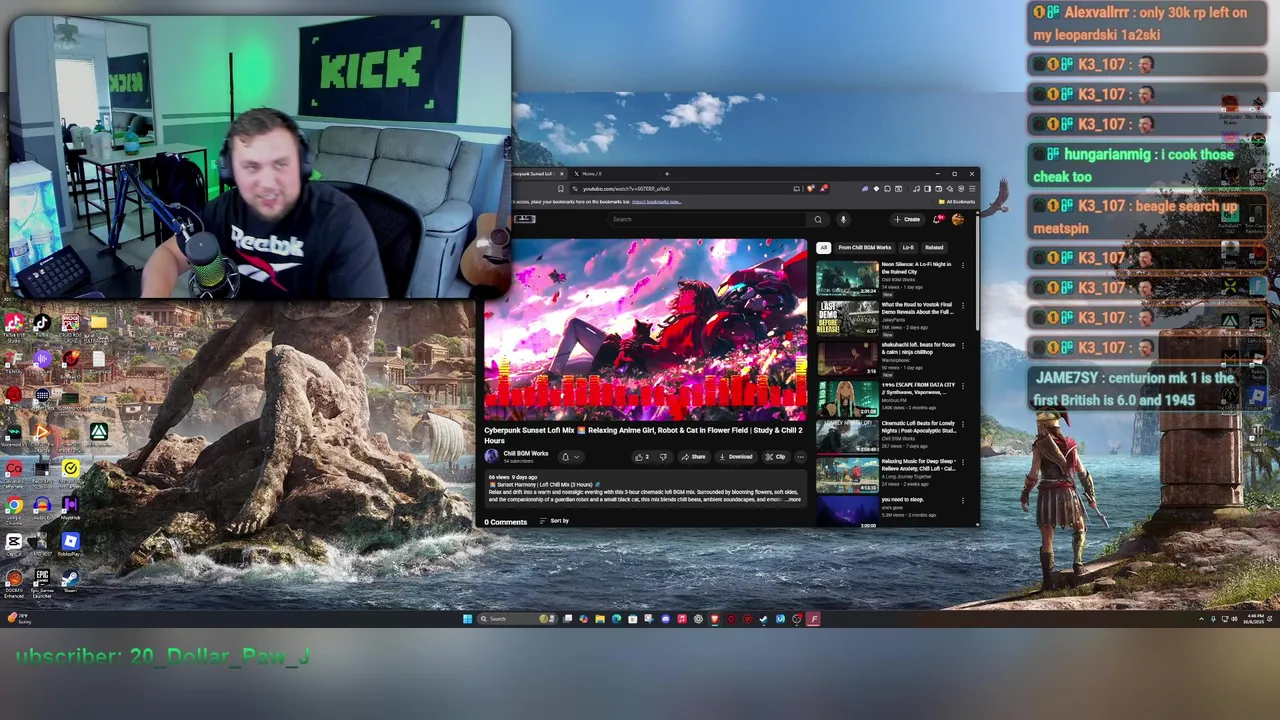Image resolution: width=1280 pixels, height=720 pixels.
Task: Open options menu for 1996 Escape From Data City
Action: pos(963,385)
